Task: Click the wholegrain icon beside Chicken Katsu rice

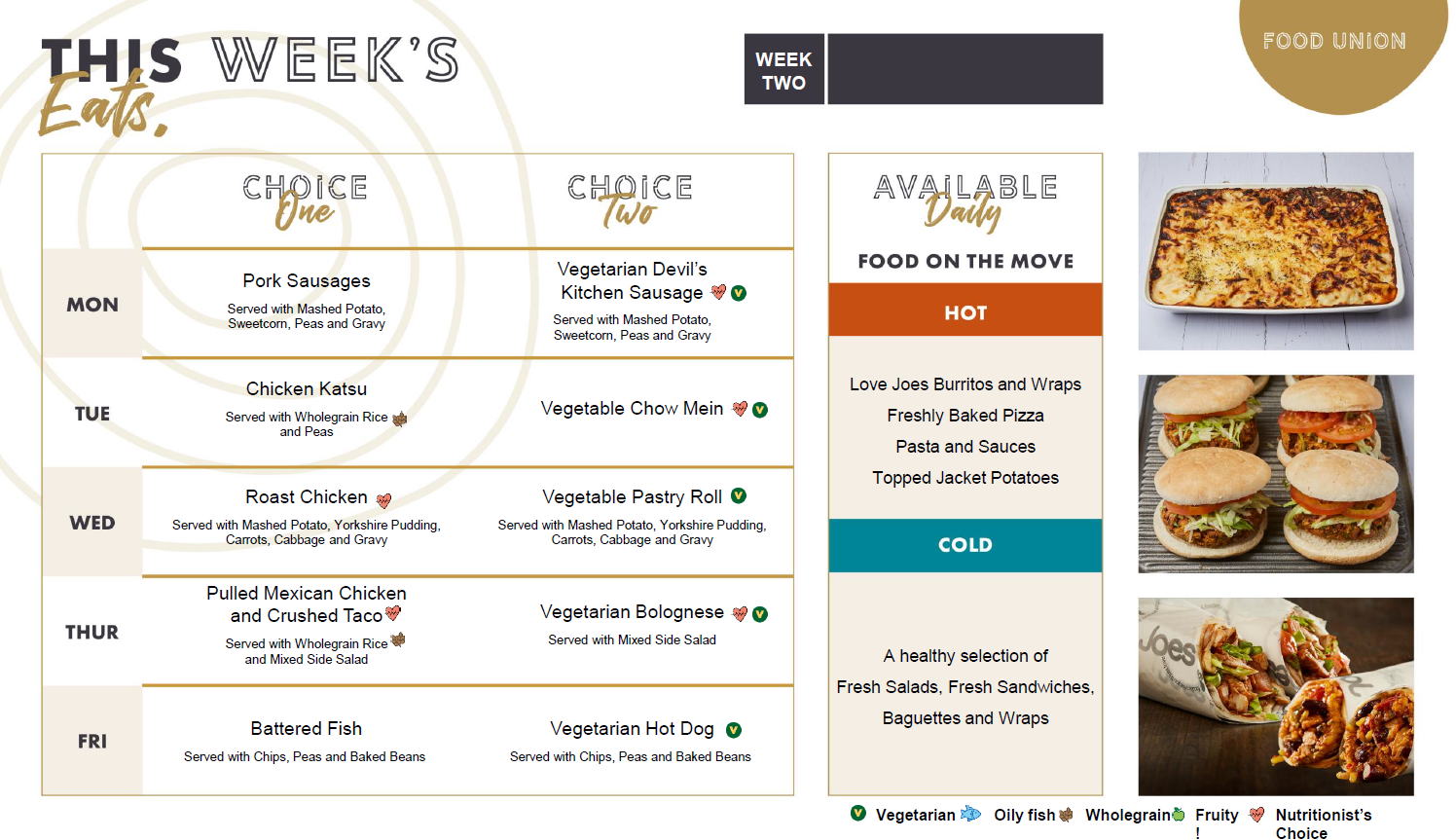Action: click(399, 419)
